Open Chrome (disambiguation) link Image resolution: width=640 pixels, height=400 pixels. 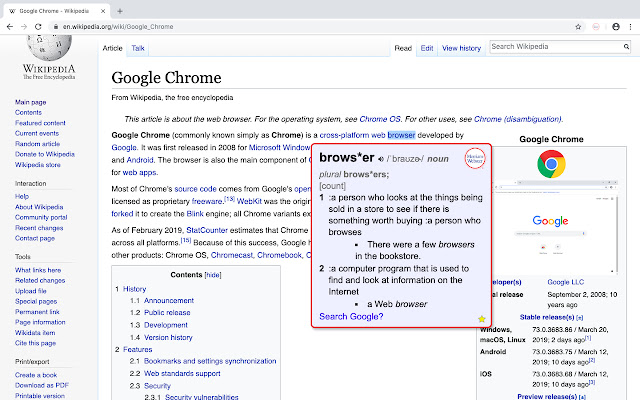(x=518, y=119)
